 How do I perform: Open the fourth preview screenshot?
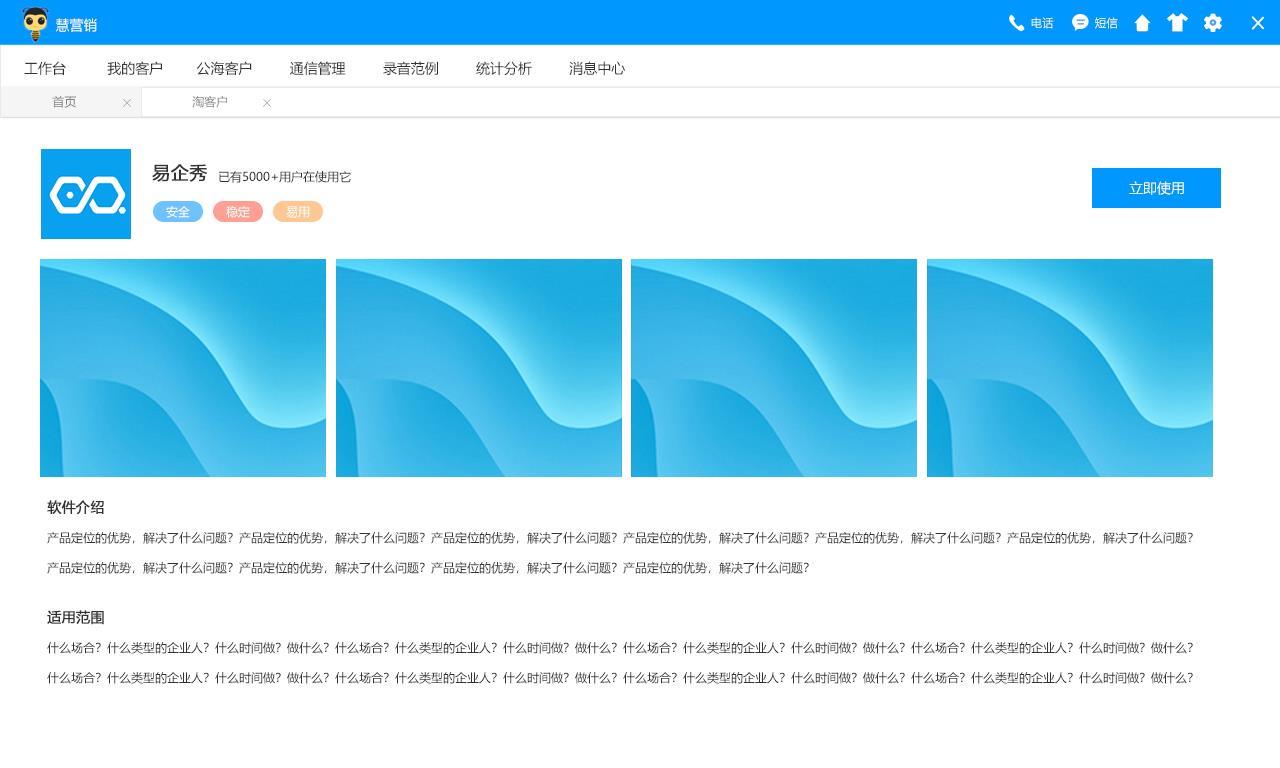(x=1070, y=368)
